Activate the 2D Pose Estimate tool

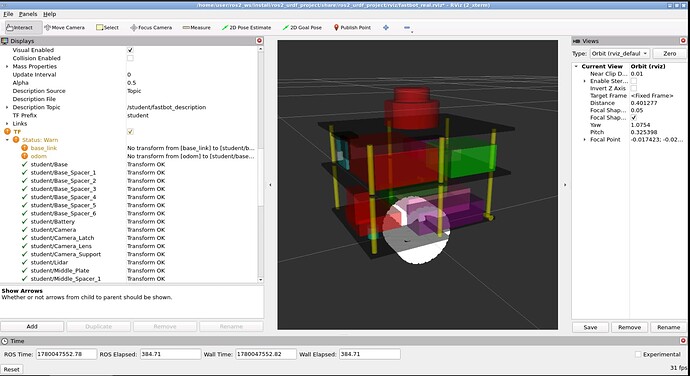tap(246, 27)
